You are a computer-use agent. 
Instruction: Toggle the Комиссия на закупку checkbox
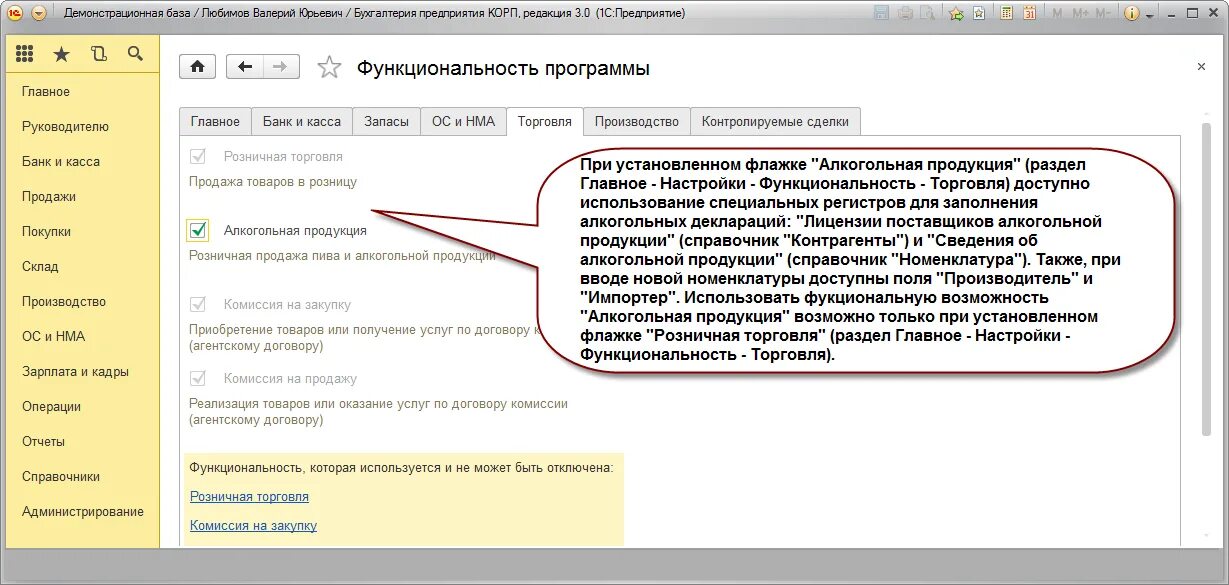click(x=198, y=304)
